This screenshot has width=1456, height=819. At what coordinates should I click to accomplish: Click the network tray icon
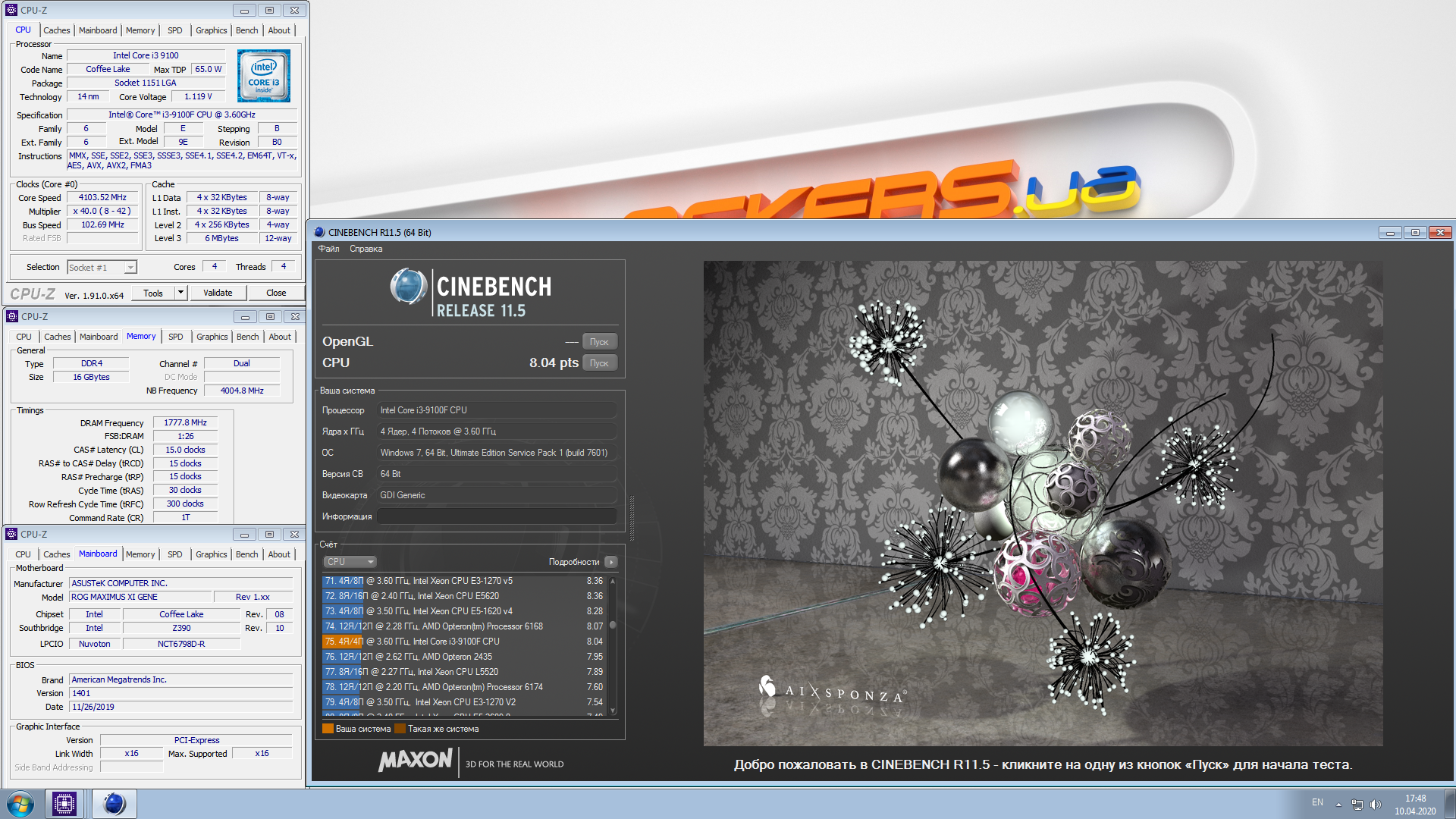click(1357, 804)
